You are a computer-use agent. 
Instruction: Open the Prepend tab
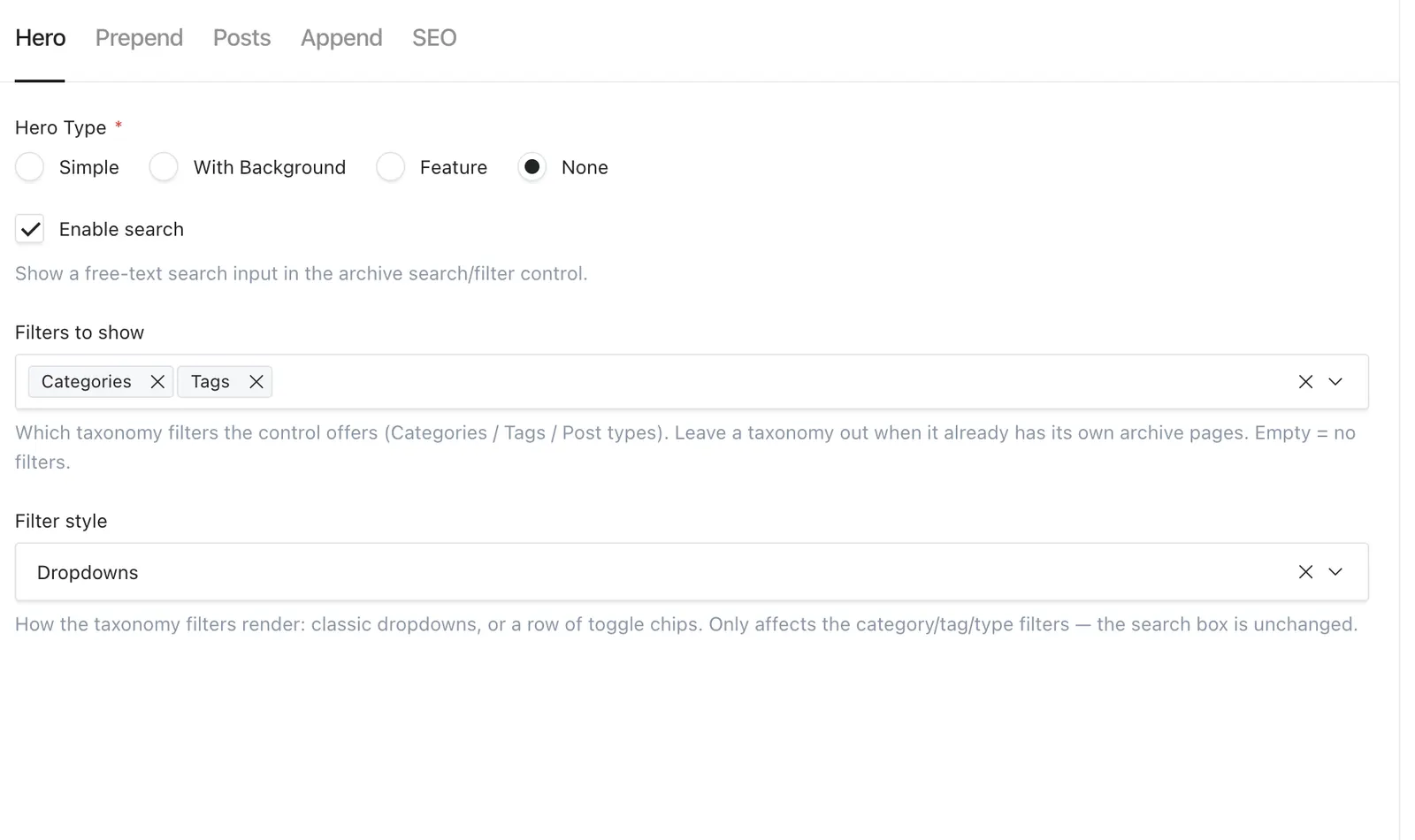tap(139, 38)
